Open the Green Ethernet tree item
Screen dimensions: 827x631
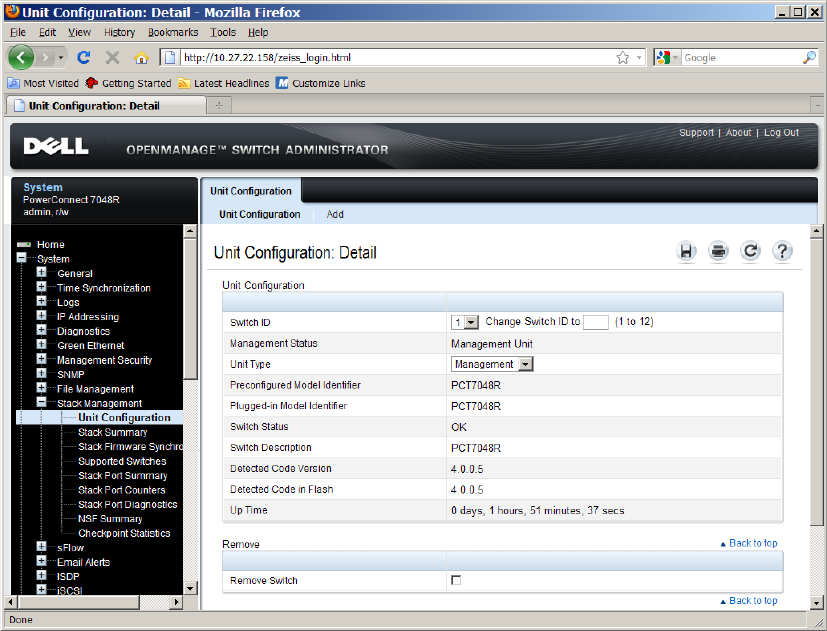coord(91,346)
